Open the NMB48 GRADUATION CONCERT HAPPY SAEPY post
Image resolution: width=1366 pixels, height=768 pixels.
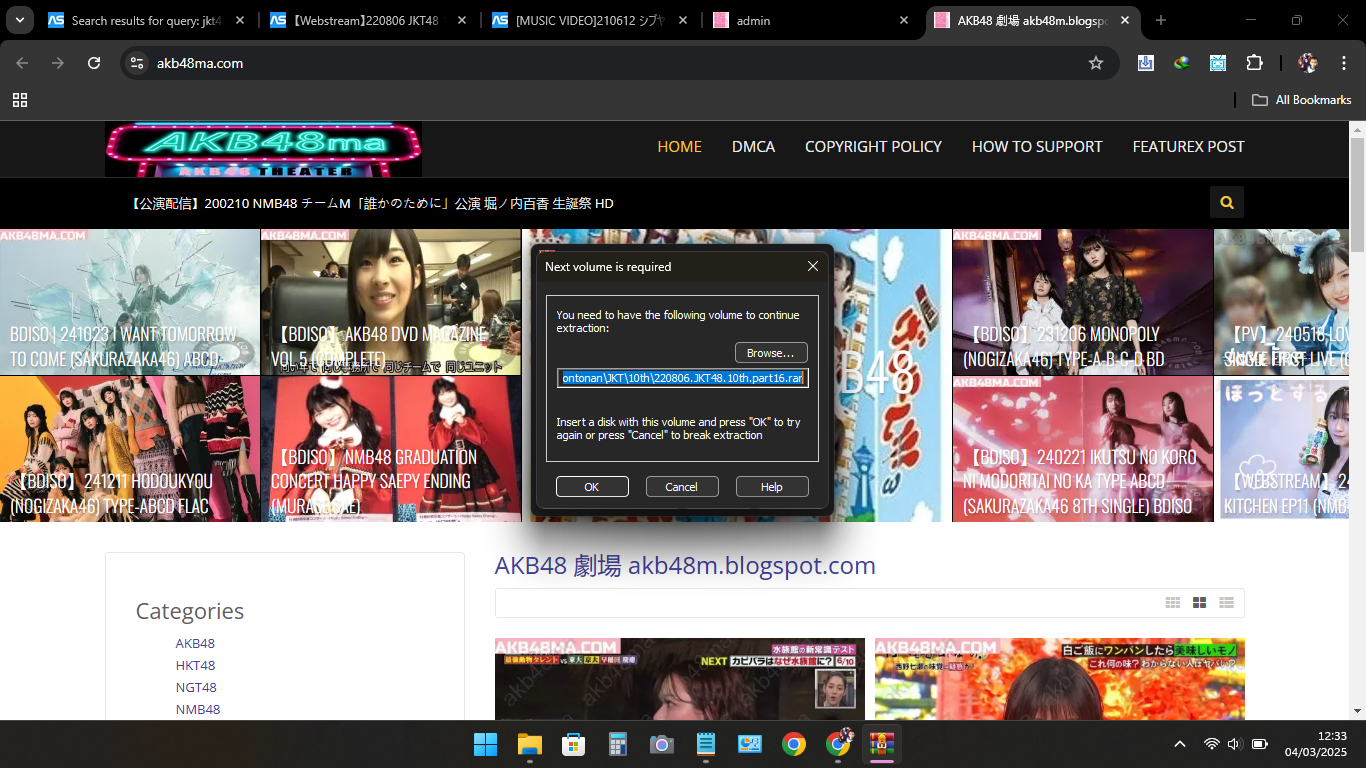391,449
